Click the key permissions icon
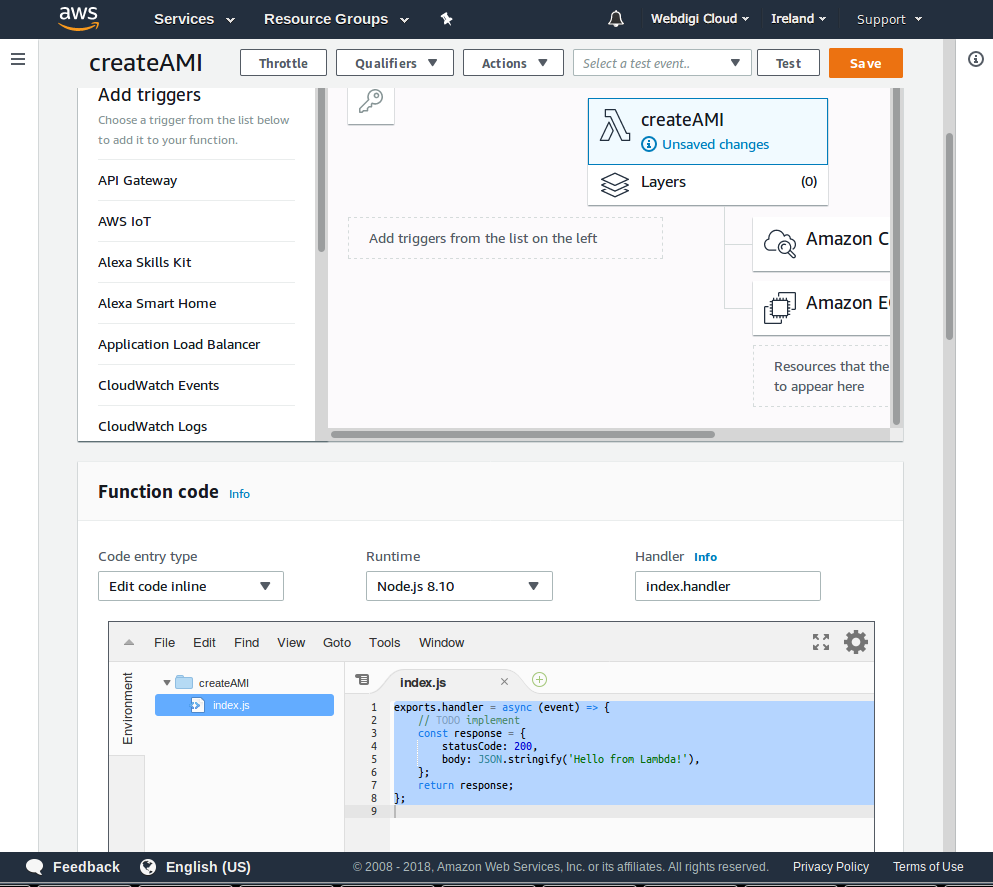 (x=371, y=101)
